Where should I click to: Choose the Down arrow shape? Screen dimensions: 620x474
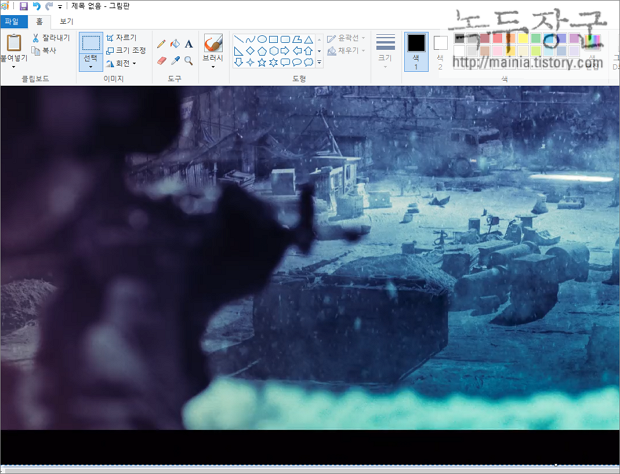click(x=238, y=62)
